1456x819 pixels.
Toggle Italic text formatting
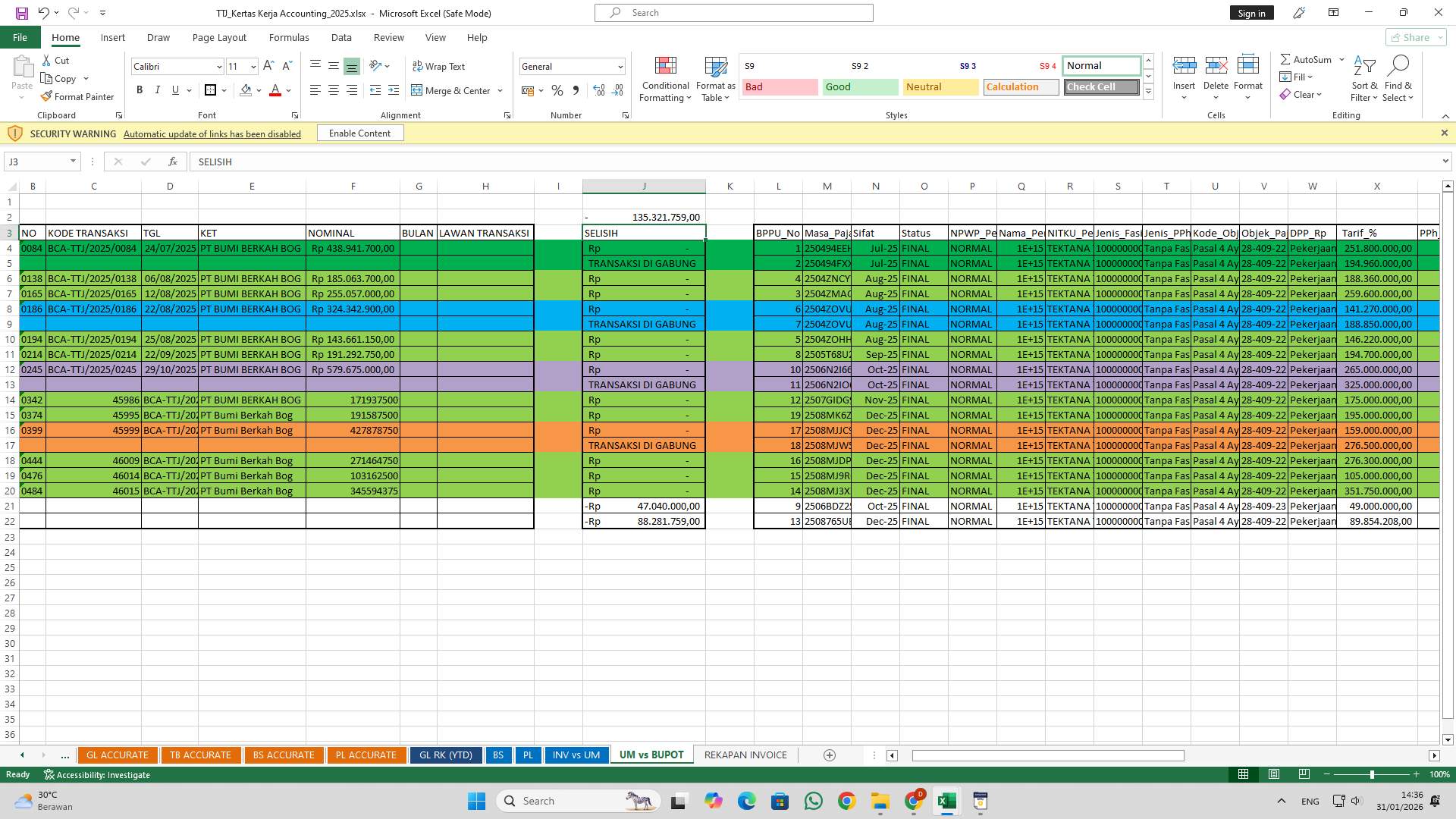point(158,90)
